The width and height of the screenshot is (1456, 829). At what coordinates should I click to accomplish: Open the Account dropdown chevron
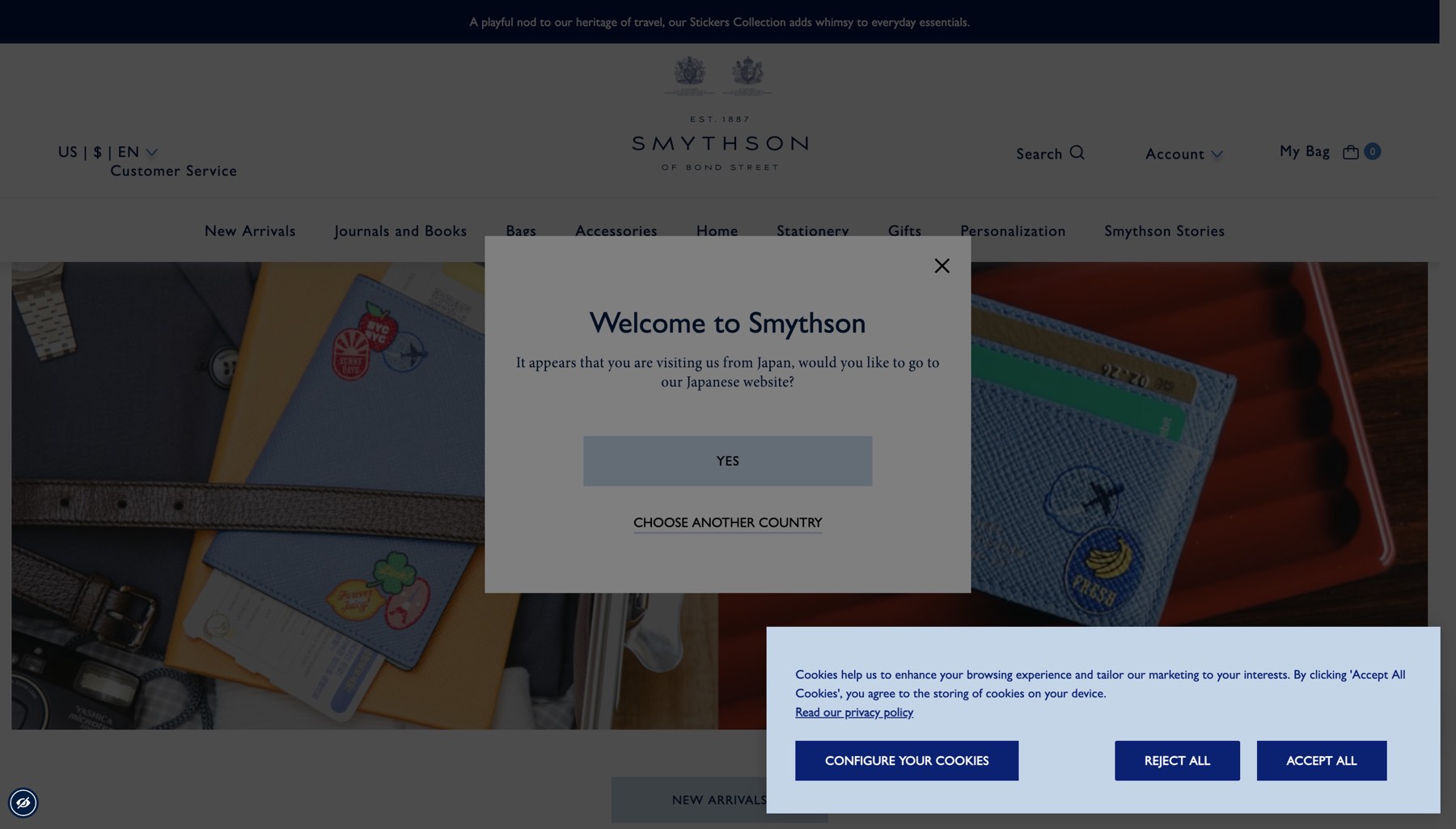[x=1217, y=154]
